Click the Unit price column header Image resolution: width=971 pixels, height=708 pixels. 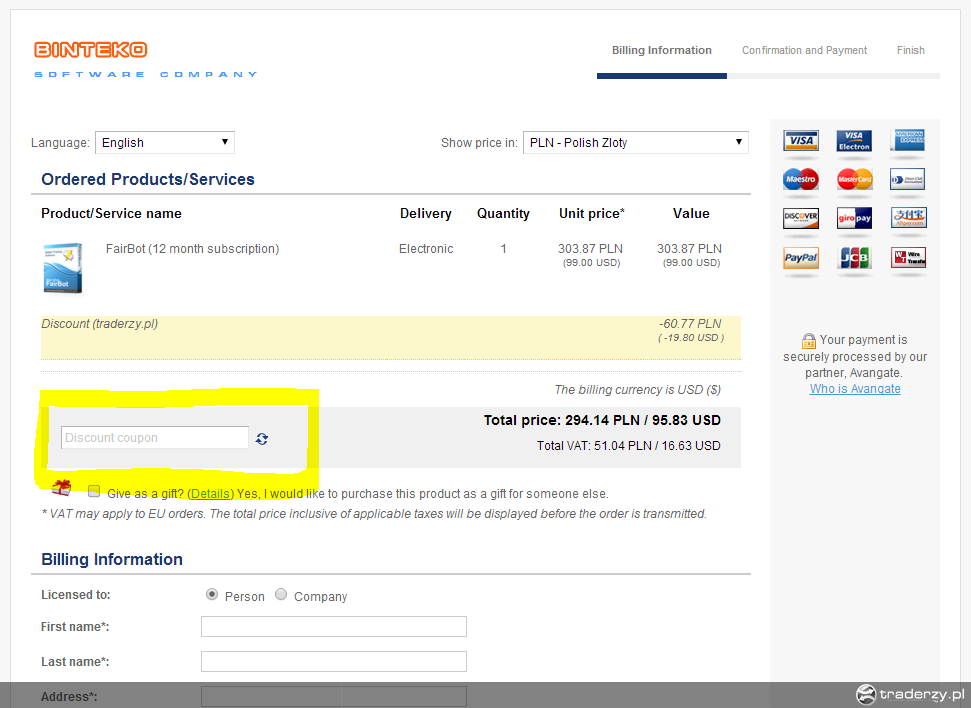pos(592,214)
